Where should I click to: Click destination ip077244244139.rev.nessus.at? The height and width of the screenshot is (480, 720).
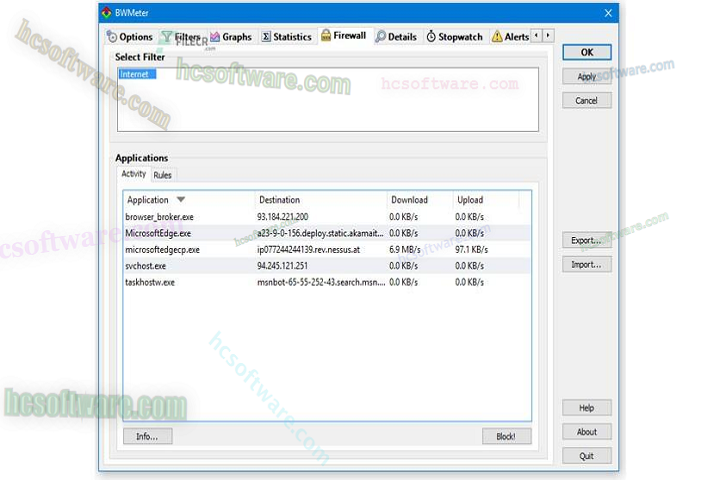[x=309, y=250]
